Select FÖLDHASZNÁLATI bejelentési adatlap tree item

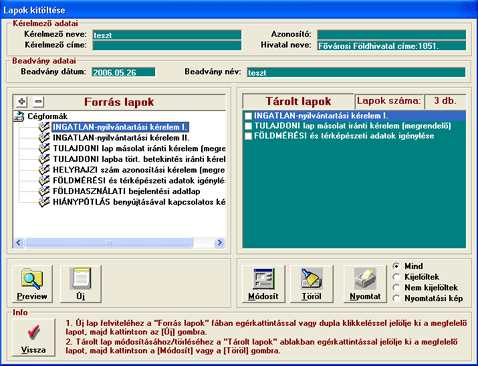tap(127, 191)
